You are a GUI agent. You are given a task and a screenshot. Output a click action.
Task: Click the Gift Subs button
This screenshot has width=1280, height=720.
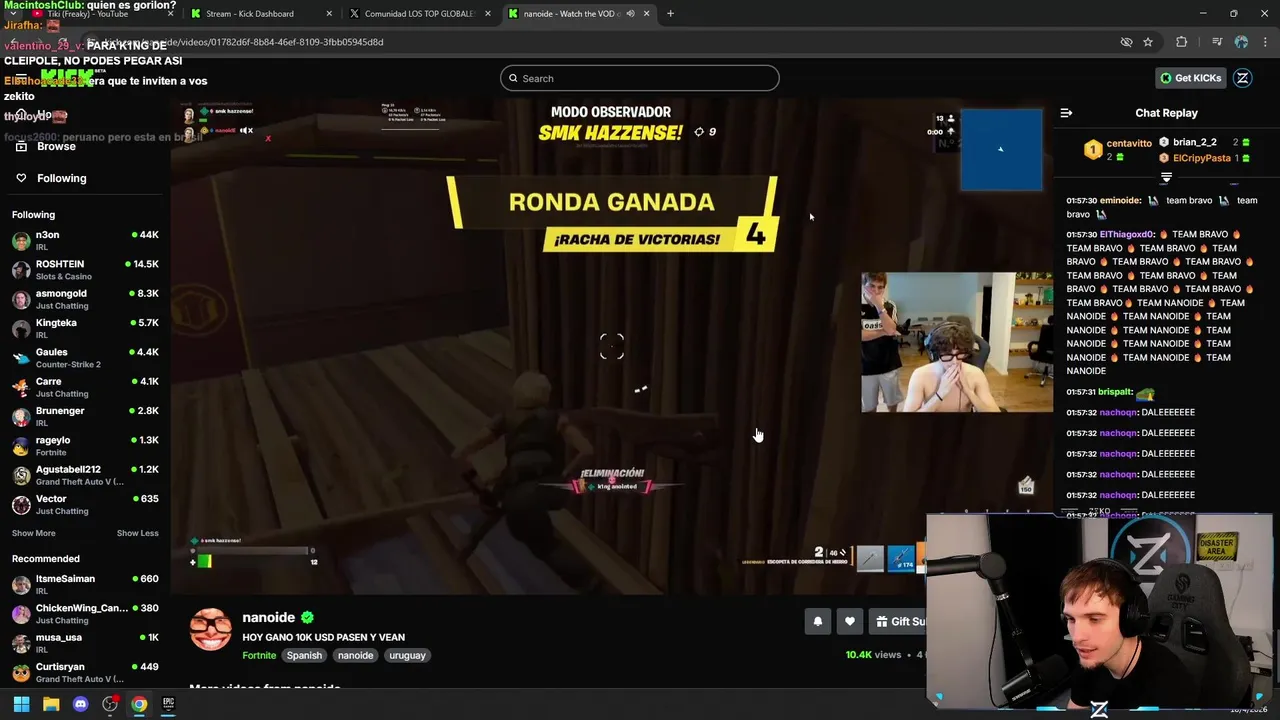point(898,621)
